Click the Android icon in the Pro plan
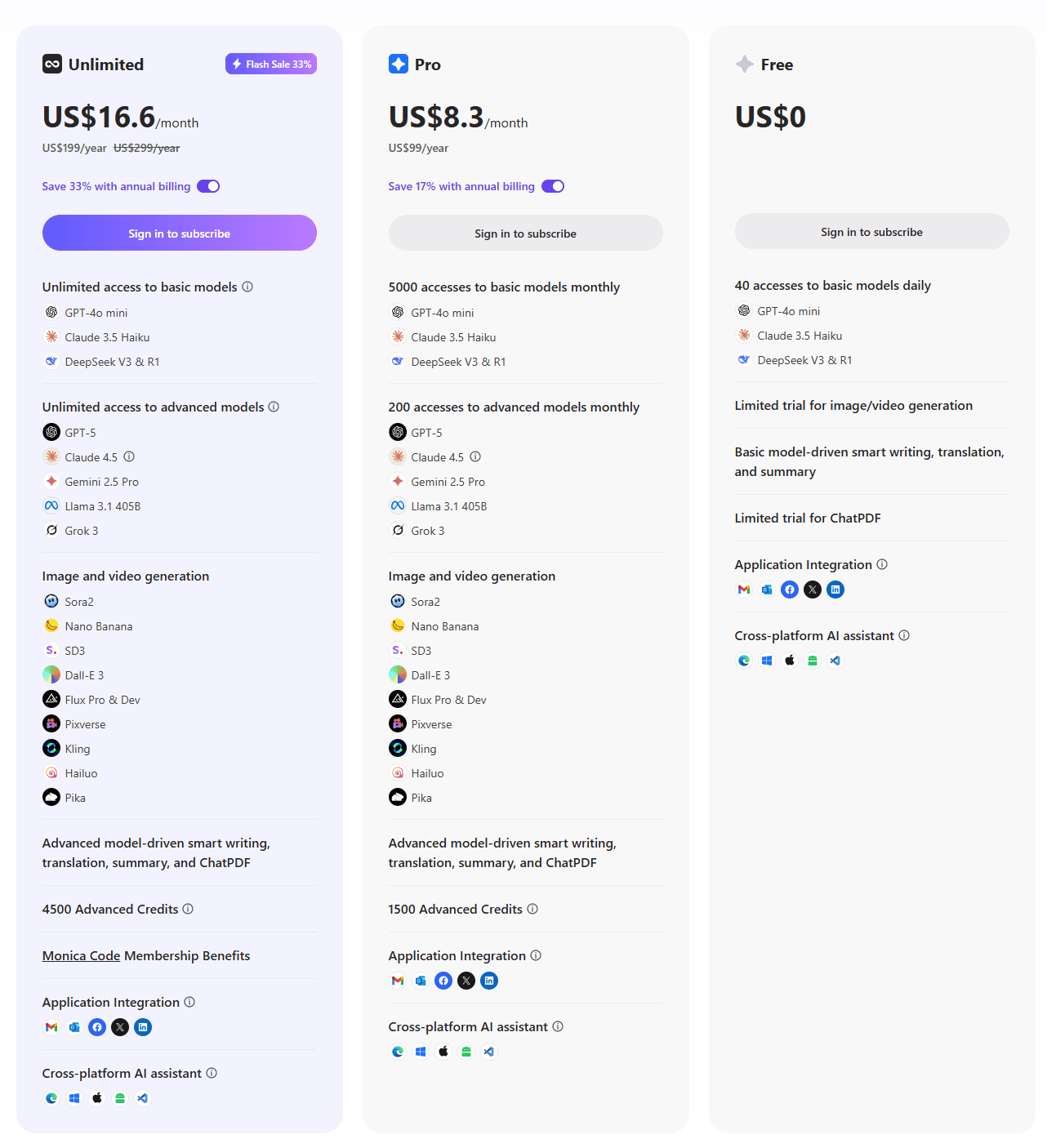1047x1148 pixels. coord(466,1052)
